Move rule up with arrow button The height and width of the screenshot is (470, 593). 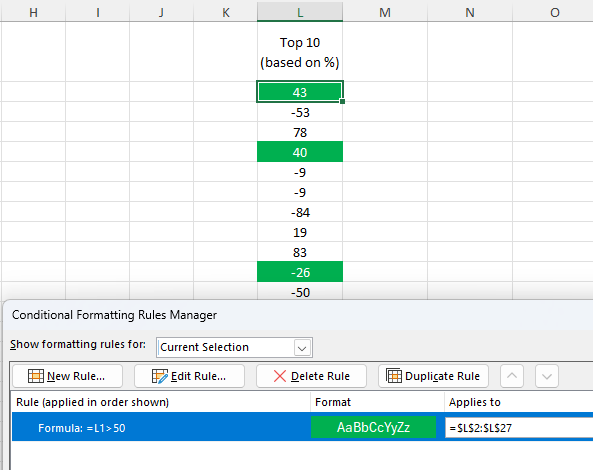[512, 376]
